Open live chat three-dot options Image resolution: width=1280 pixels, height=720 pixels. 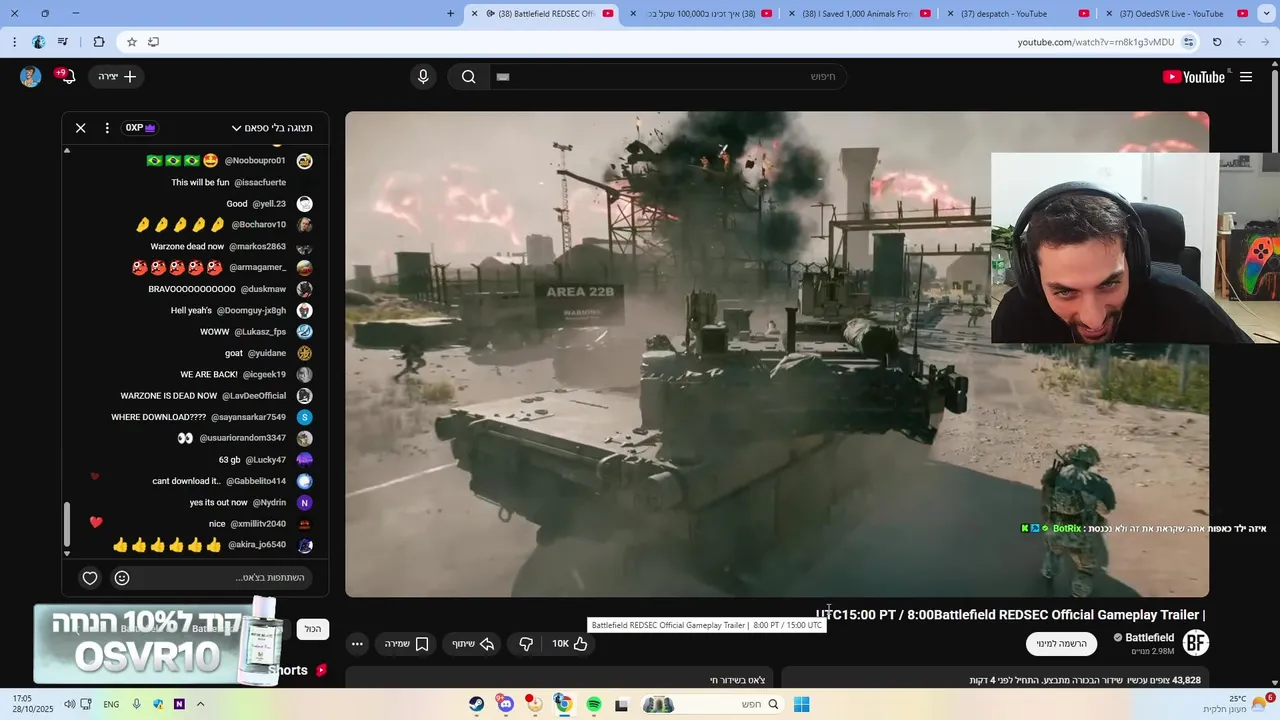point(107,128)
